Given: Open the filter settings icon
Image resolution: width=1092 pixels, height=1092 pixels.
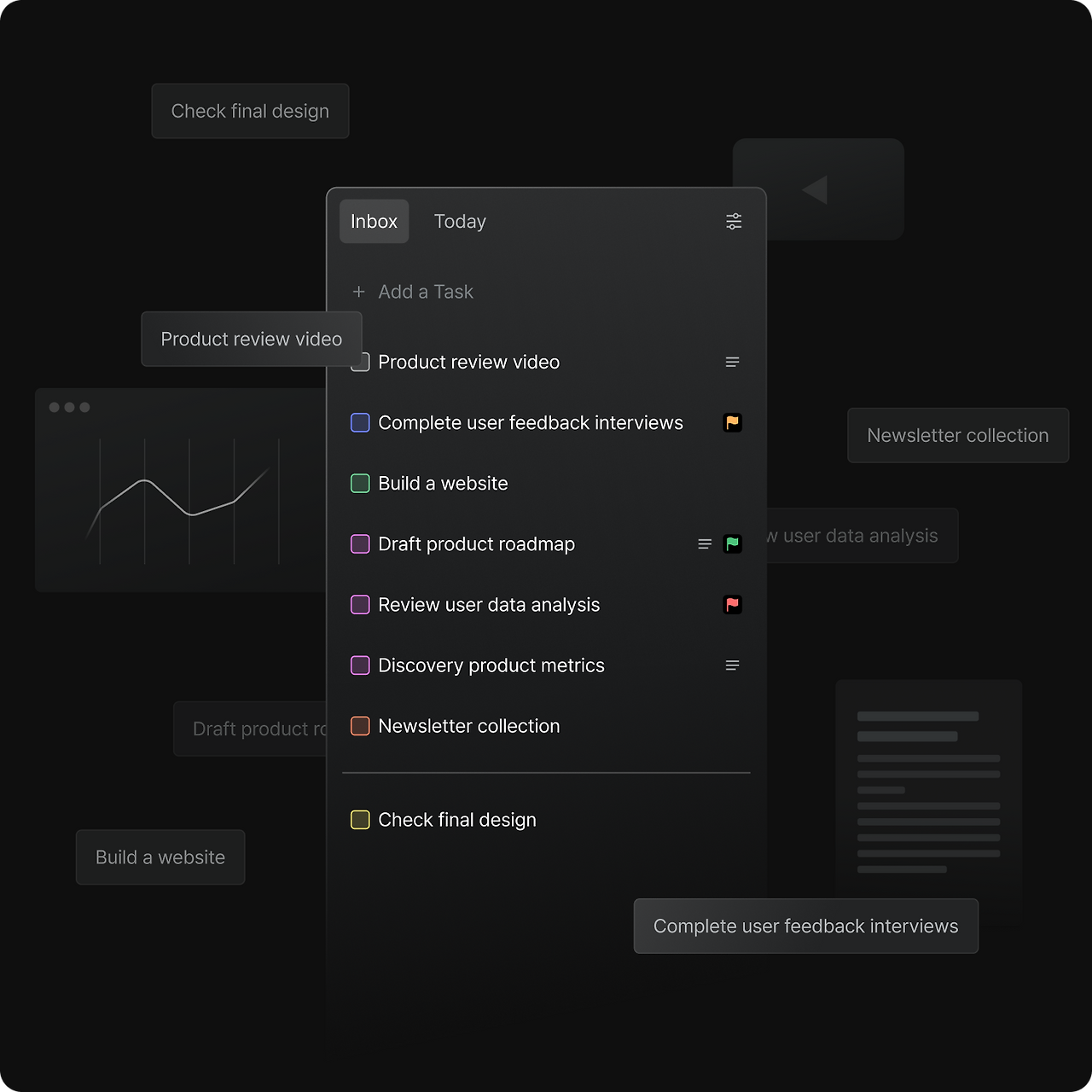Looking at the screenshot, I should [734, 221].
